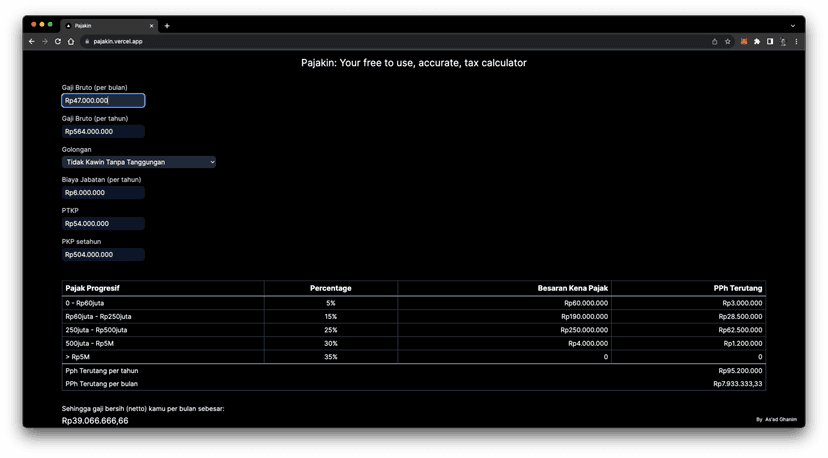Viewport: 828px width, 458px height.
Task: Close the Pajakin tab
Action: pyautogui.click(x=152, y=25)
